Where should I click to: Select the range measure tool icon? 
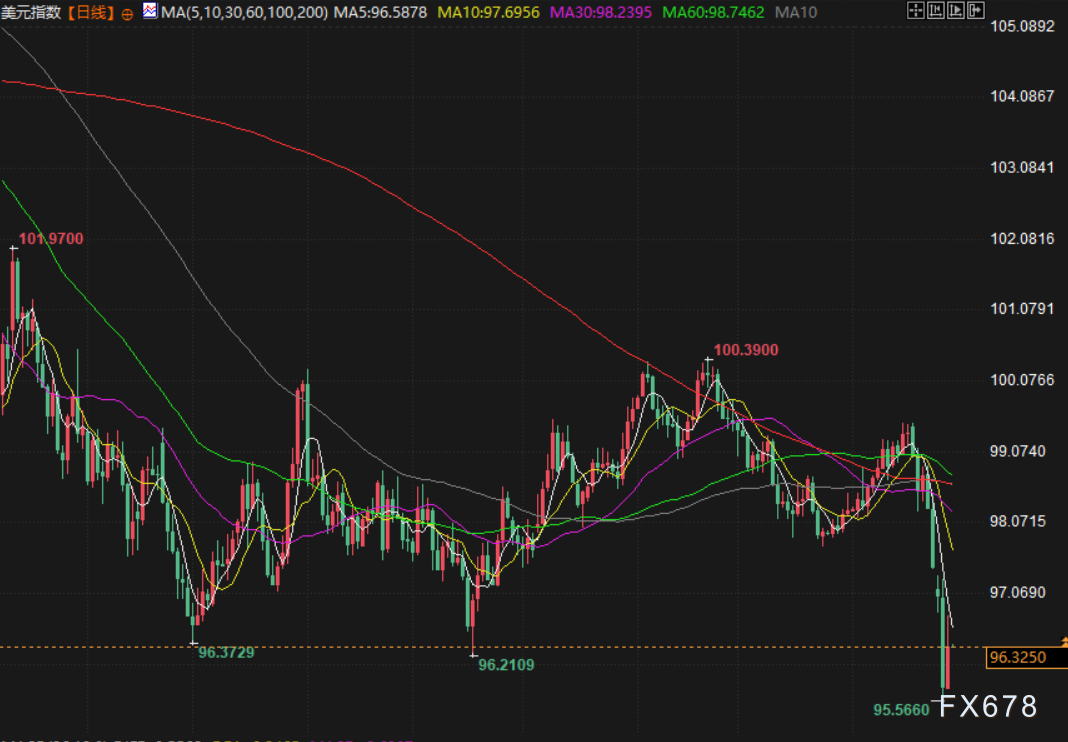tap(936, 10)
